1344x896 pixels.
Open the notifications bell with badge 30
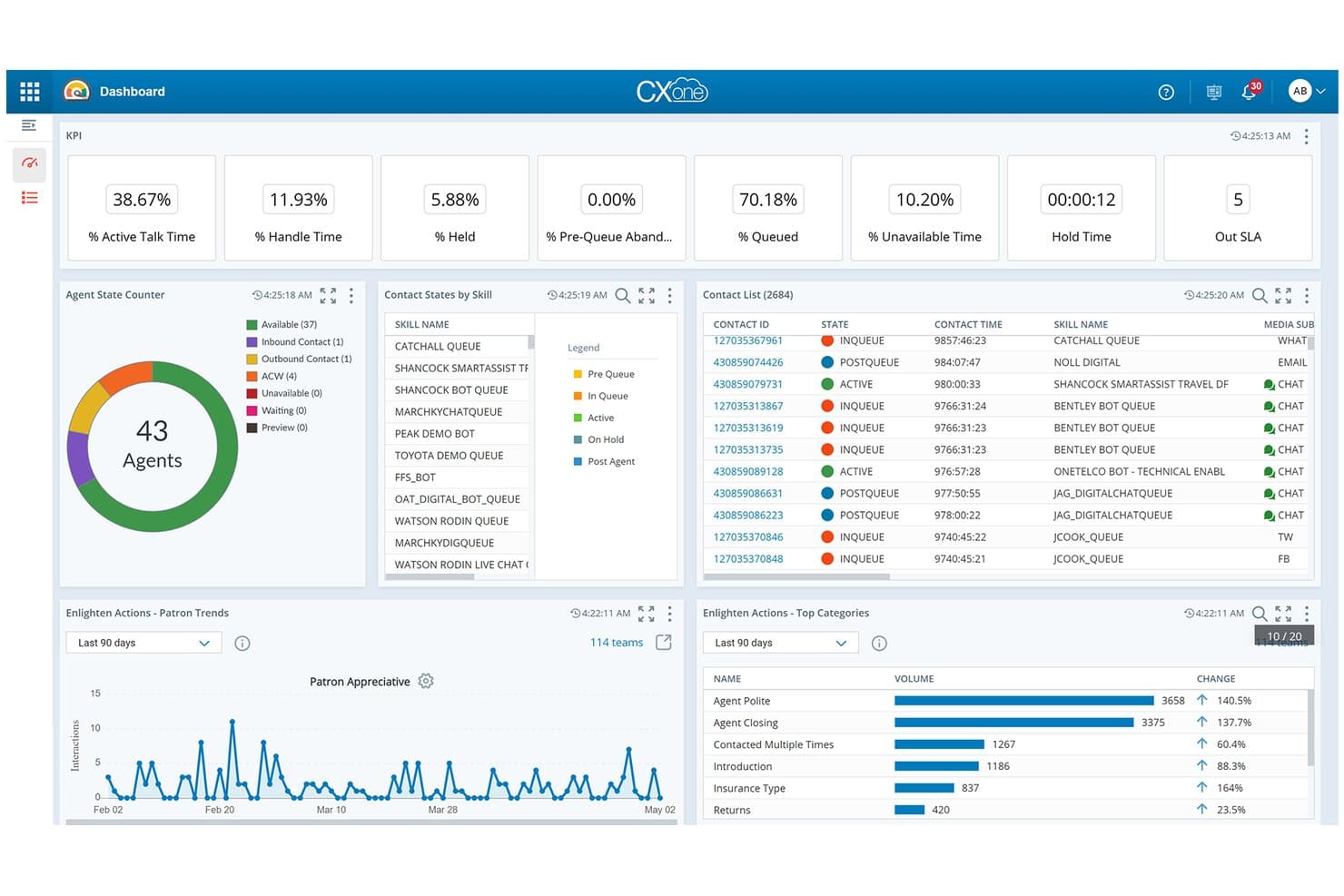pyautogui.click(x=1250, y=91)
